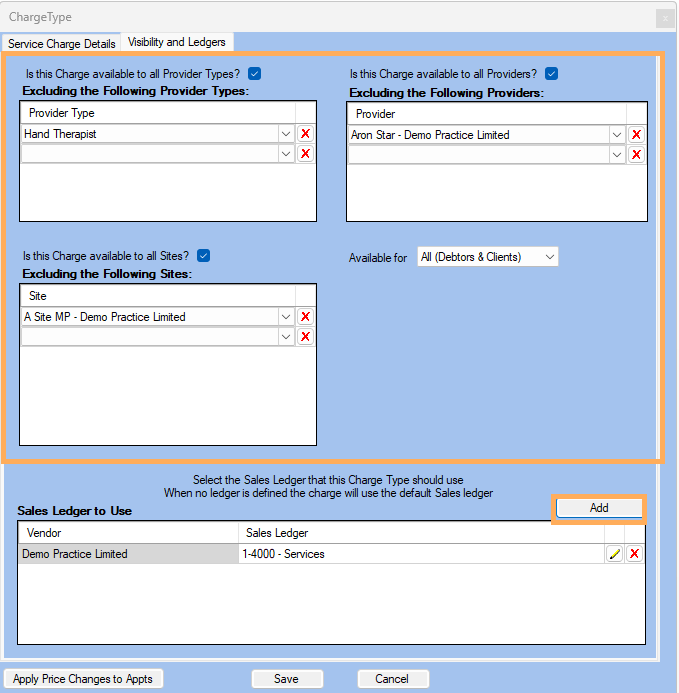Delete the empty provider type row
This screenshot has height=693, width=679.
click(306, 154)
